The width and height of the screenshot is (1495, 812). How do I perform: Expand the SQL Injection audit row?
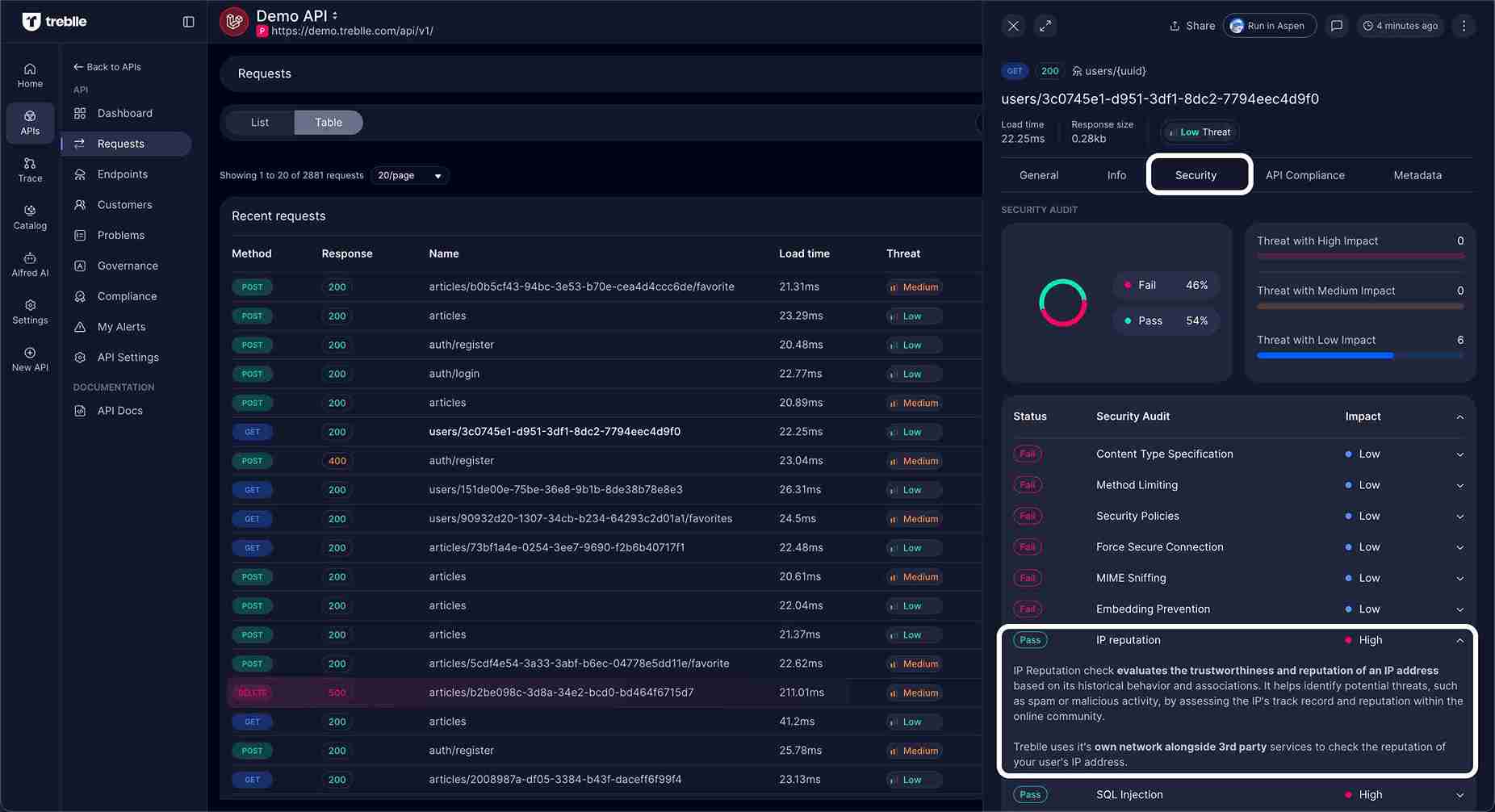[1459, 795]
